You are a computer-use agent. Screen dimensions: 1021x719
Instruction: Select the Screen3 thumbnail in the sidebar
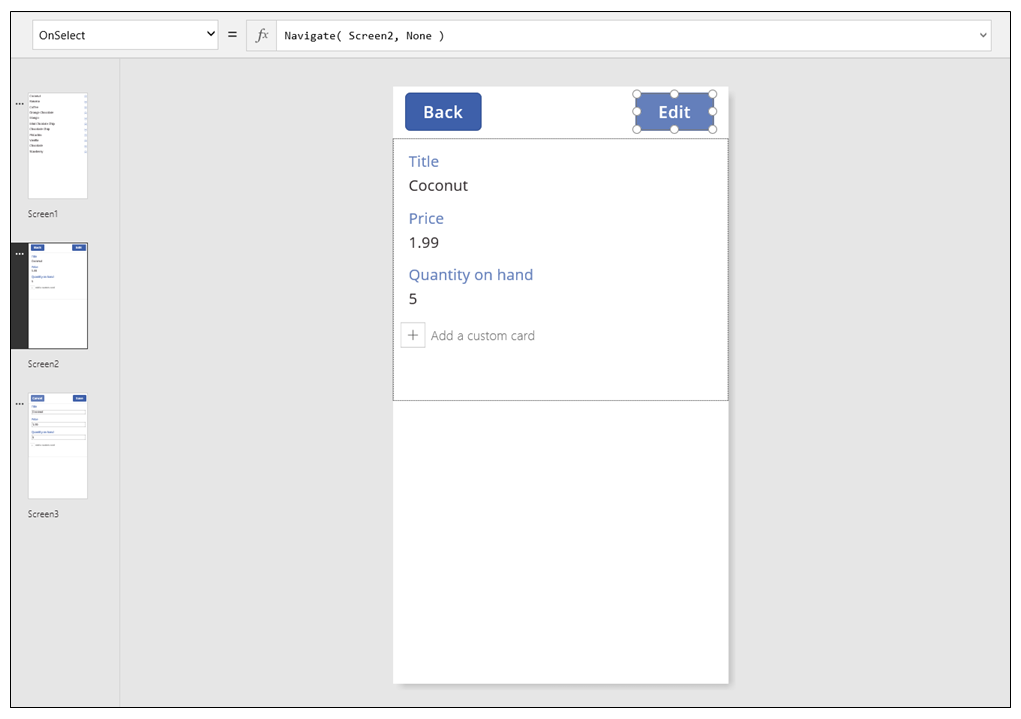pos(57,445)
